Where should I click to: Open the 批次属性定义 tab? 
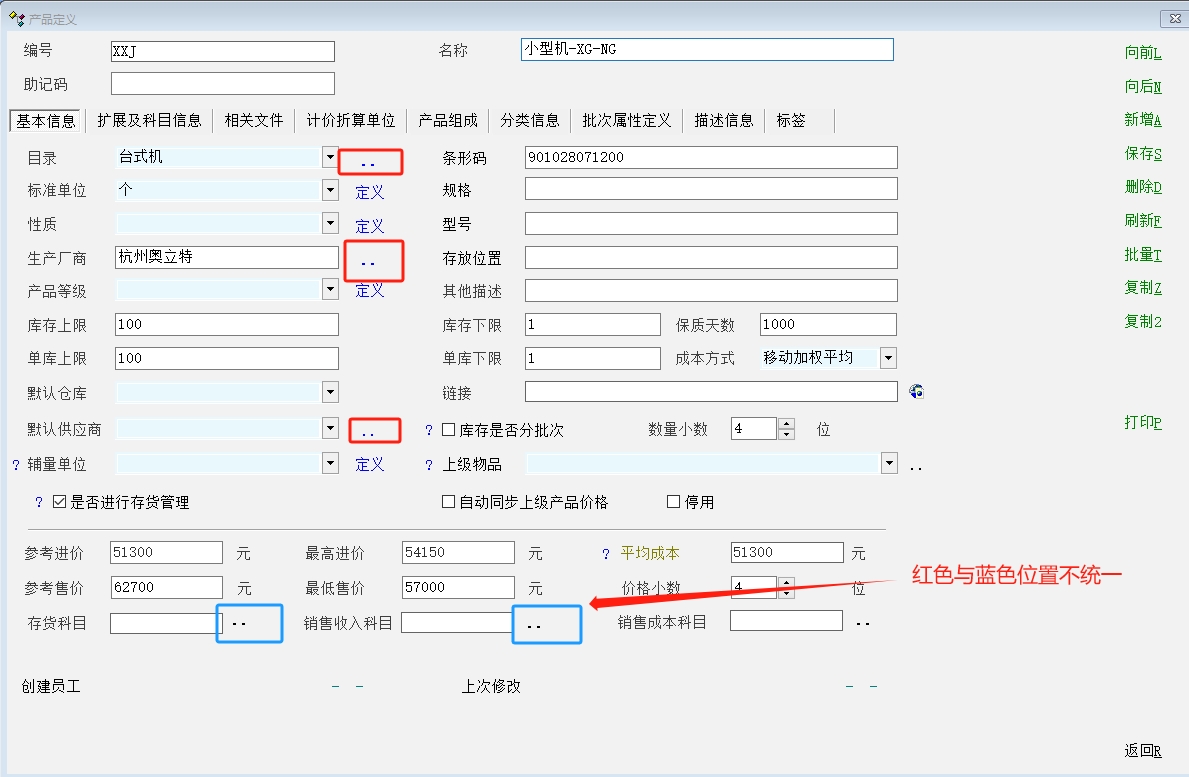[x=626, y=121]
